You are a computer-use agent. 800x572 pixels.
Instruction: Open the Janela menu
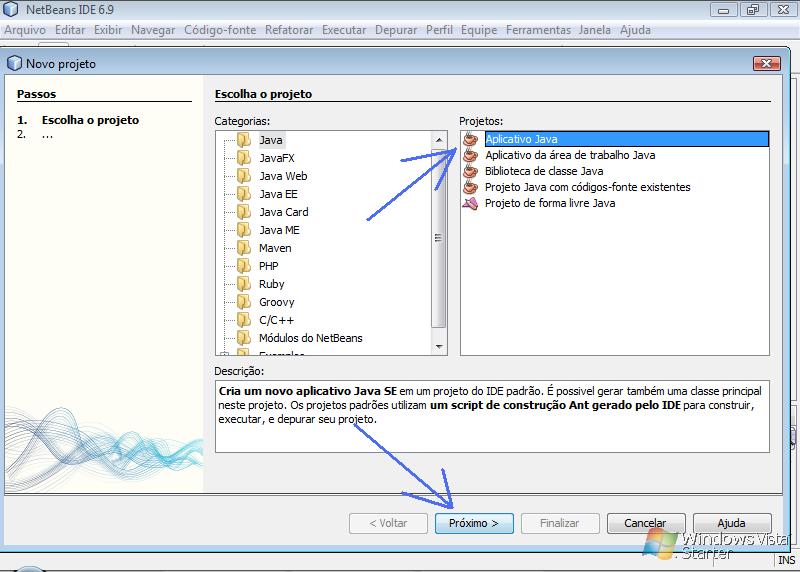click(x=594, y=30)
